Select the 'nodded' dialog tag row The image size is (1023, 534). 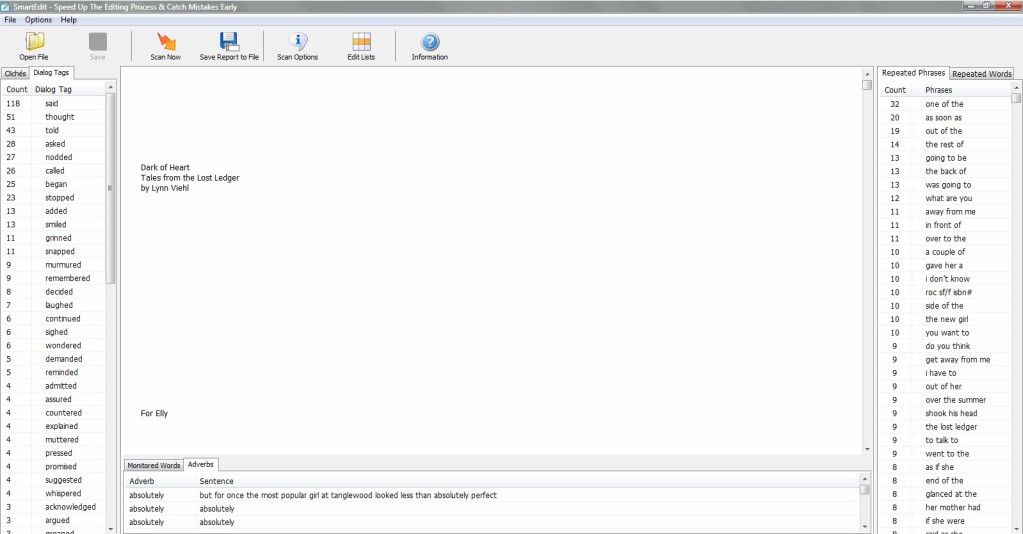pyautogui.click(x=54, y=157)
